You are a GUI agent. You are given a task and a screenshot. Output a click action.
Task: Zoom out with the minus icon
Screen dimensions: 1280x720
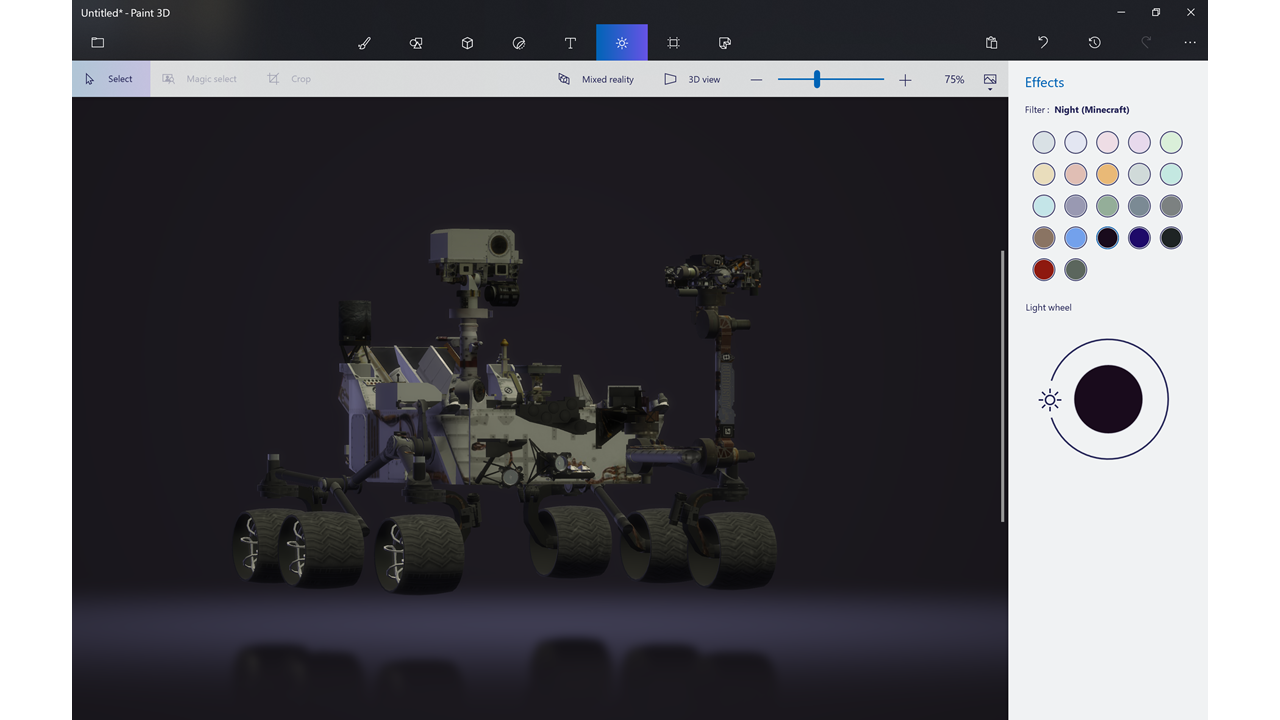tap(756, 79)
